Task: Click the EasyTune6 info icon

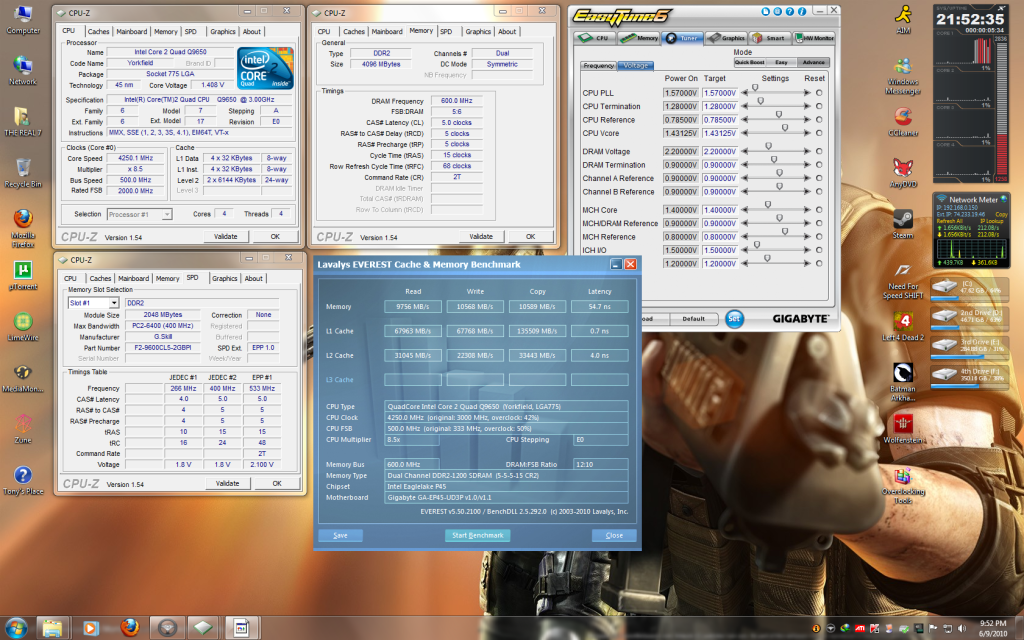Action: [801, 11]
